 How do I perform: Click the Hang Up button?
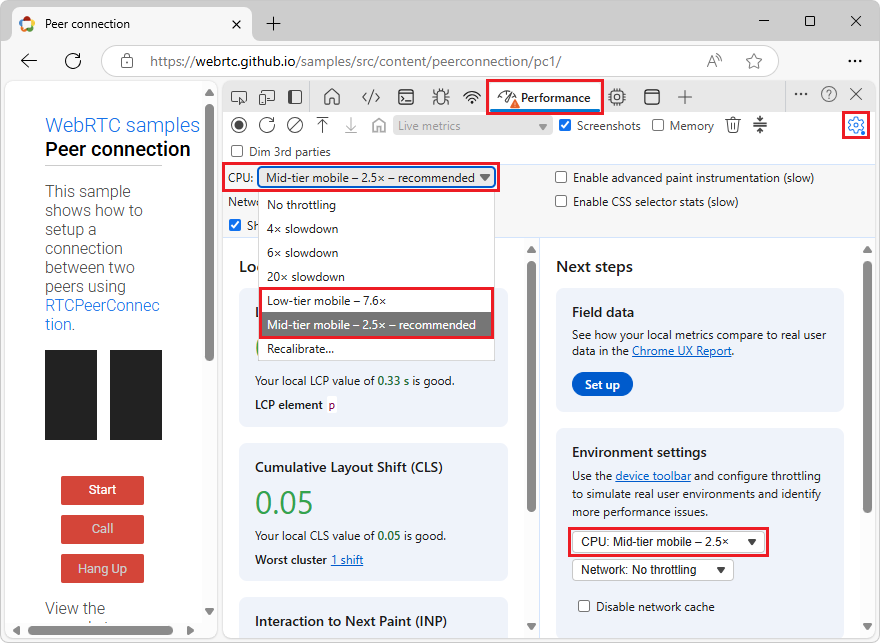(102, 568)
